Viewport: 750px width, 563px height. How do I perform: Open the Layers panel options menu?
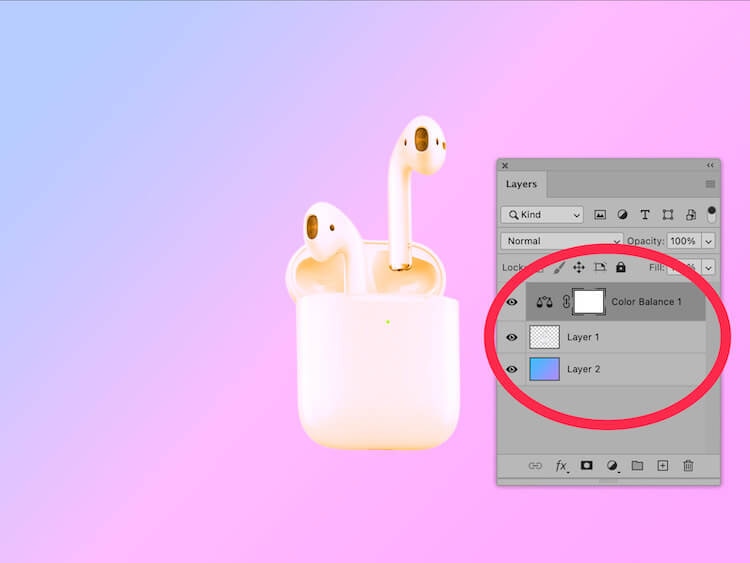pyautogui.click(x=710, y=184)
